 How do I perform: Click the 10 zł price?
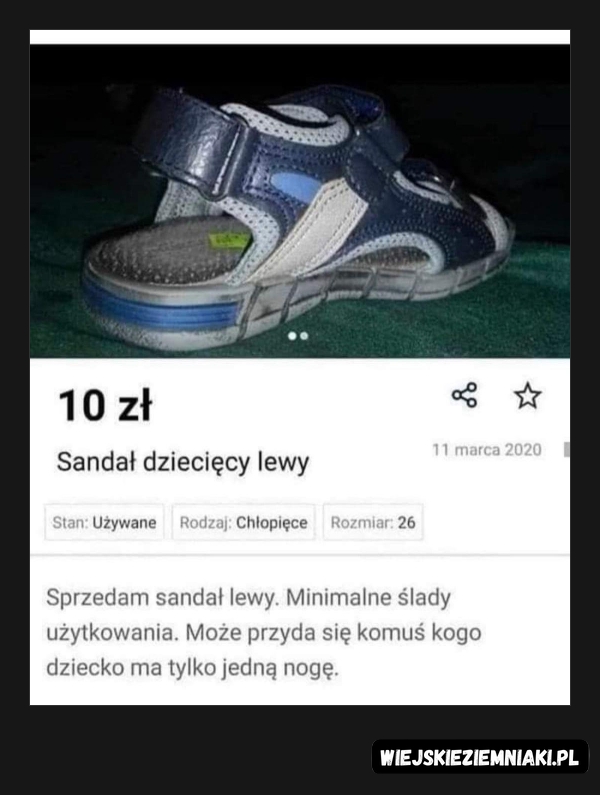(105, 406)
